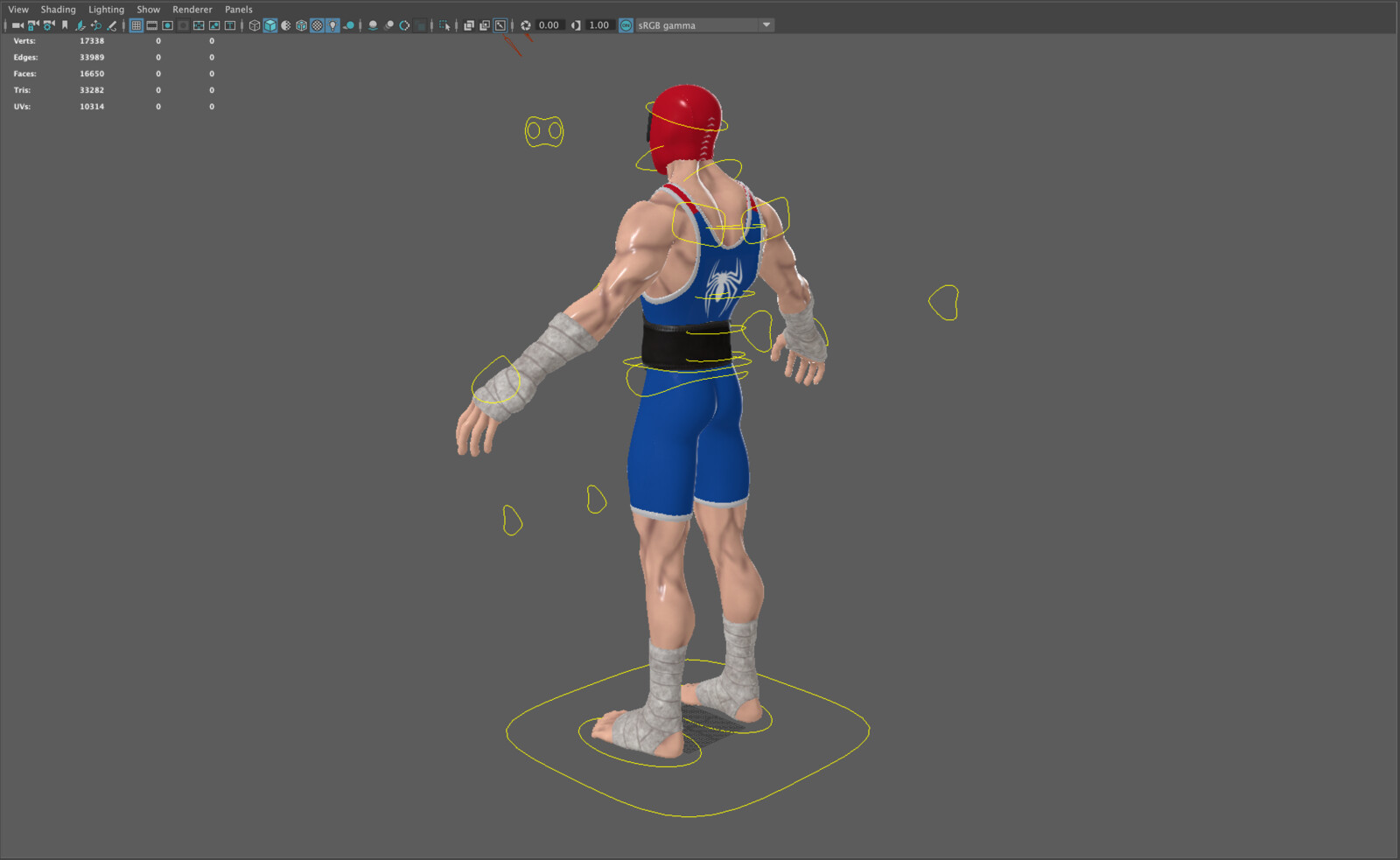Click the Tris: label

pyautogui.click(x=22, y=90)
